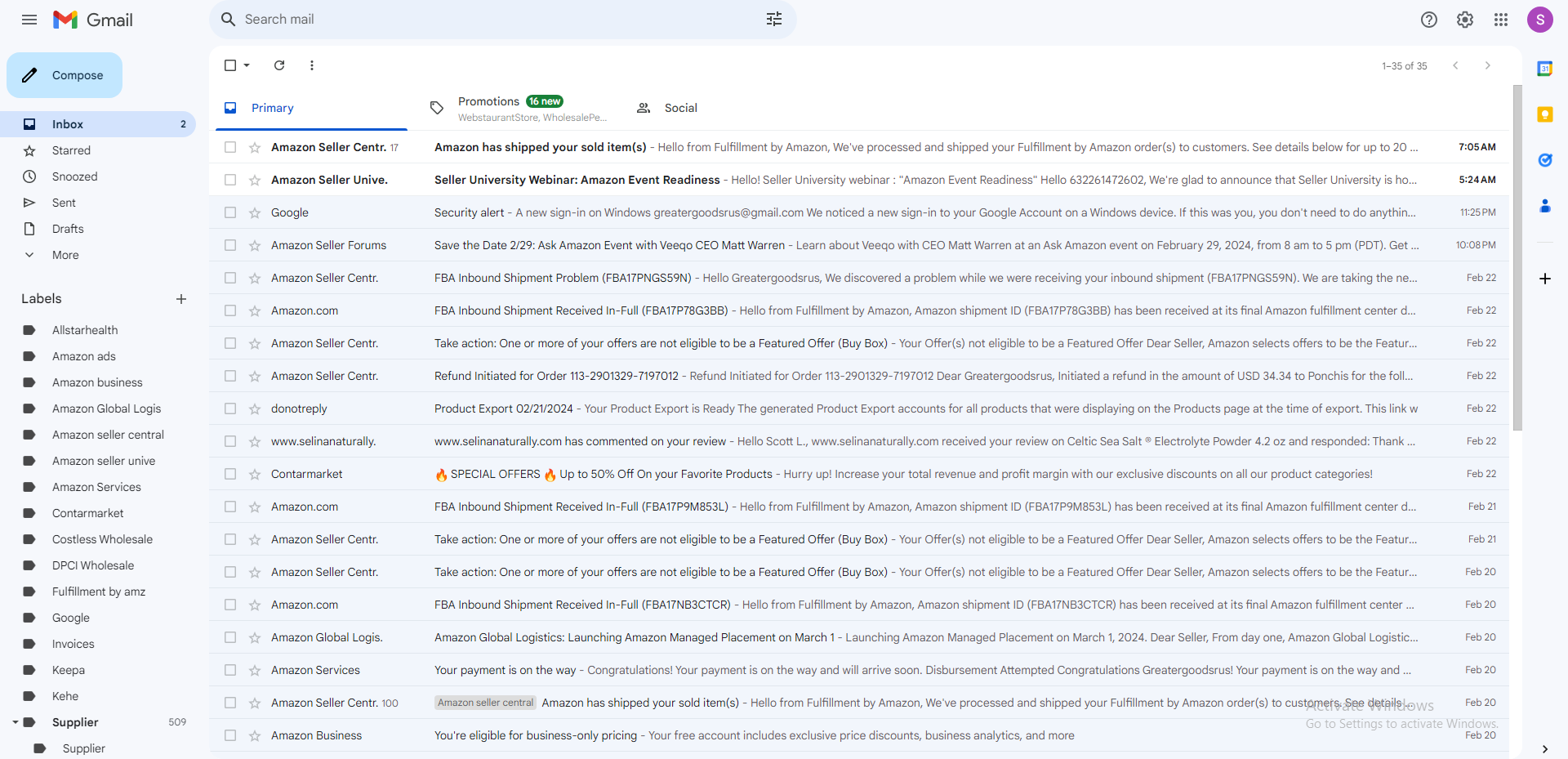Screen dimensions: 1568x759
Task: Select the Amazon Global Logis. email checkbox
Action: pyautogui.click(x=230, y=637)
